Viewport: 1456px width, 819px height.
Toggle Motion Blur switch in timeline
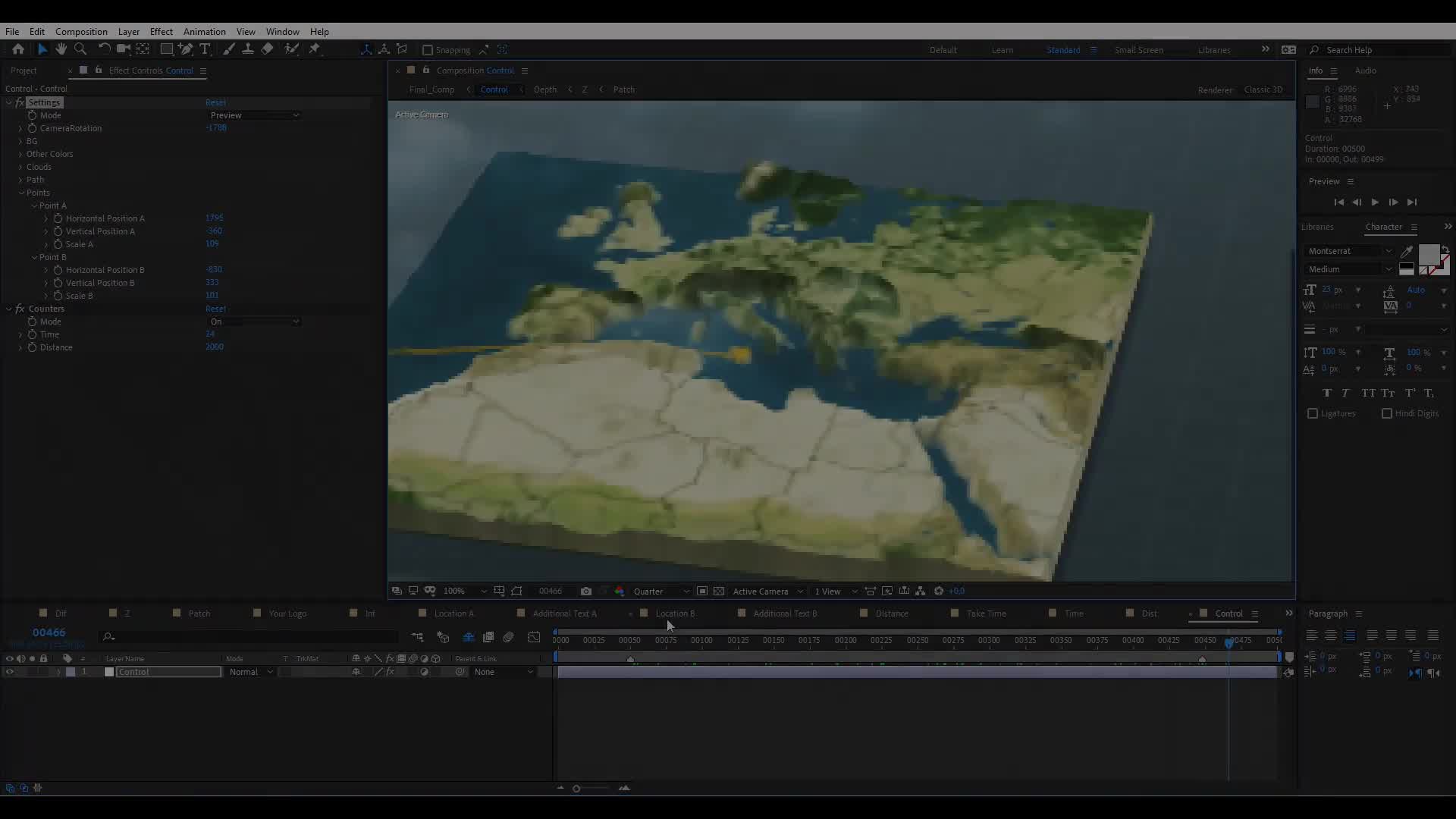coord(509,638)
